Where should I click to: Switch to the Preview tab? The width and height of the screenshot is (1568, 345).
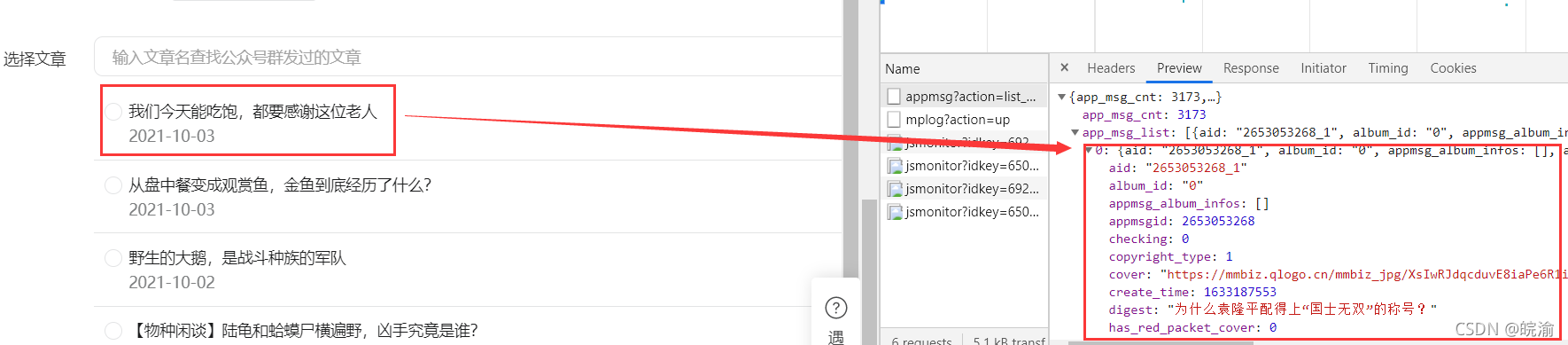[1179, 68]
